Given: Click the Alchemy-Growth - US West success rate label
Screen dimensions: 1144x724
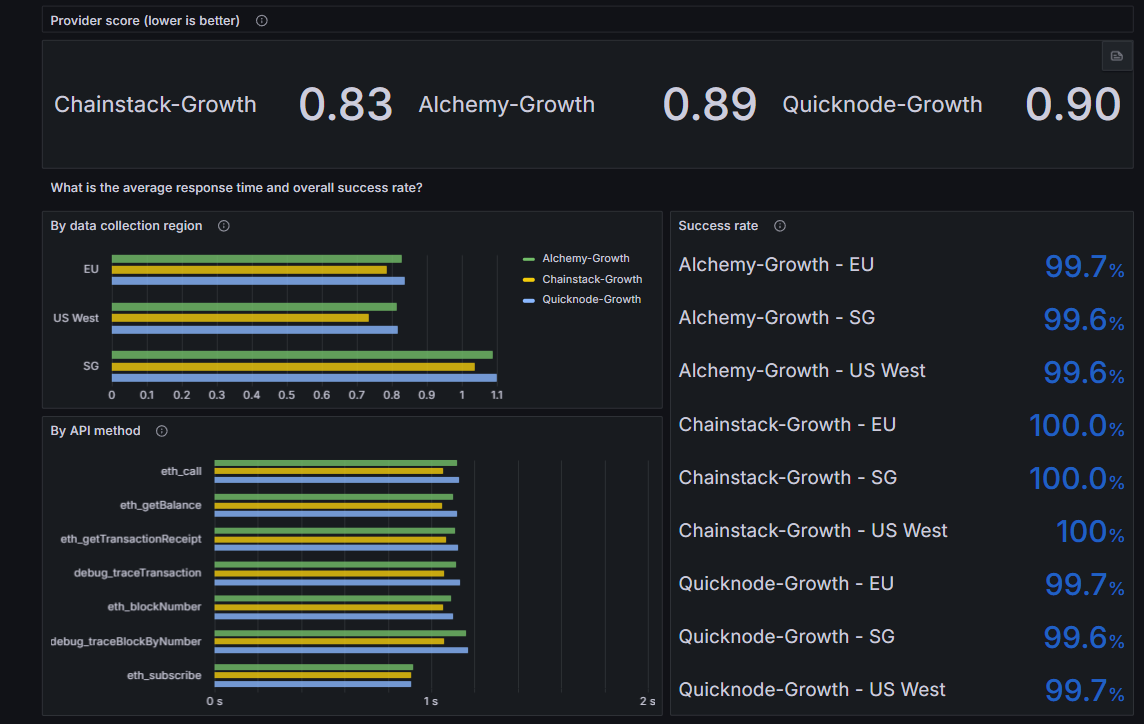Looking at the screenshot, I should 802,371.
